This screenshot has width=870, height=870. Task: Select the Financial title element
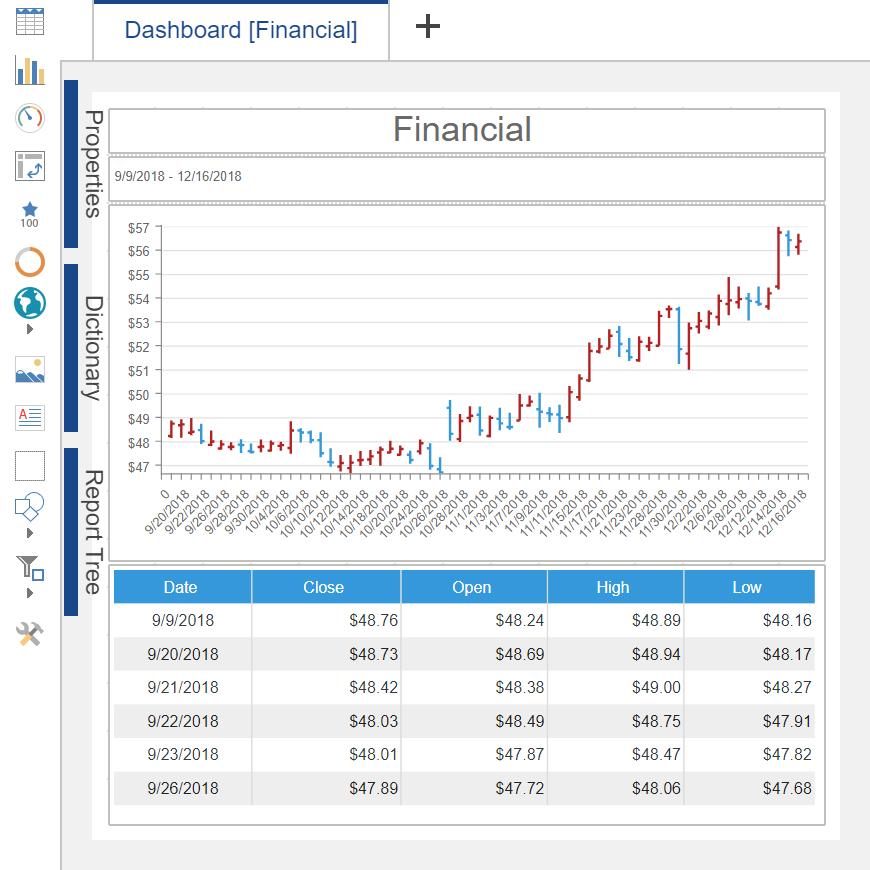(467, 130)
